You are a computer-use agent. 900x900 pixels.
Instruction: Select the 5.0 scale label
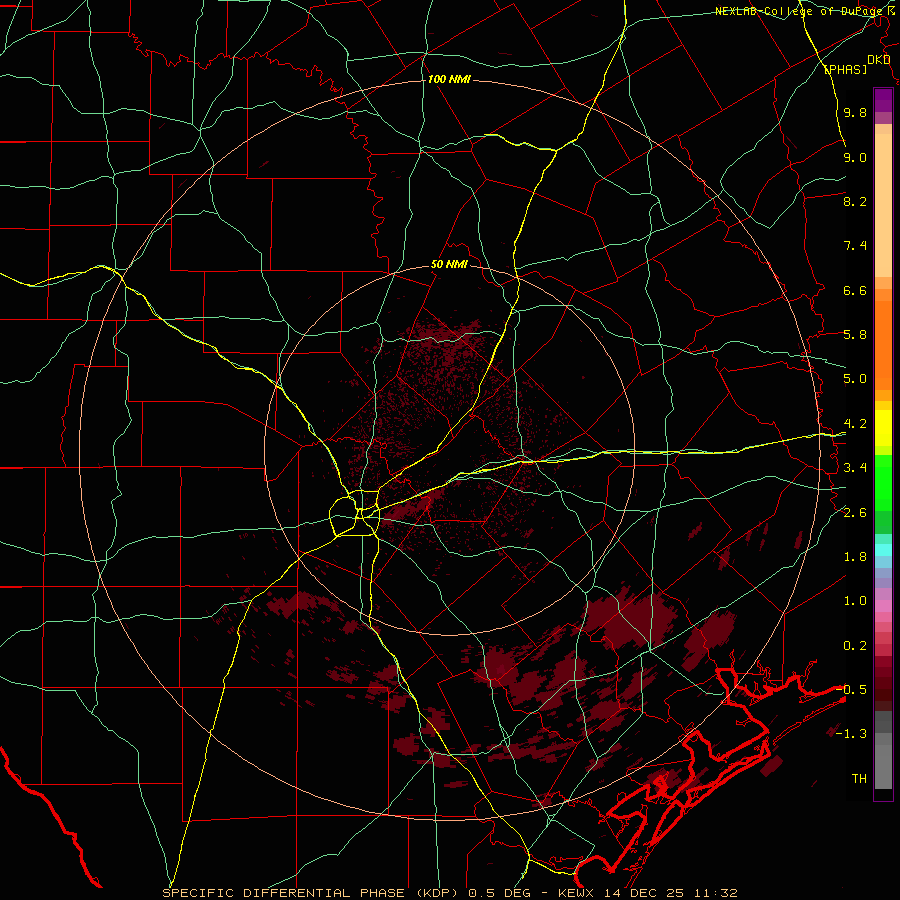click(855, 379)
